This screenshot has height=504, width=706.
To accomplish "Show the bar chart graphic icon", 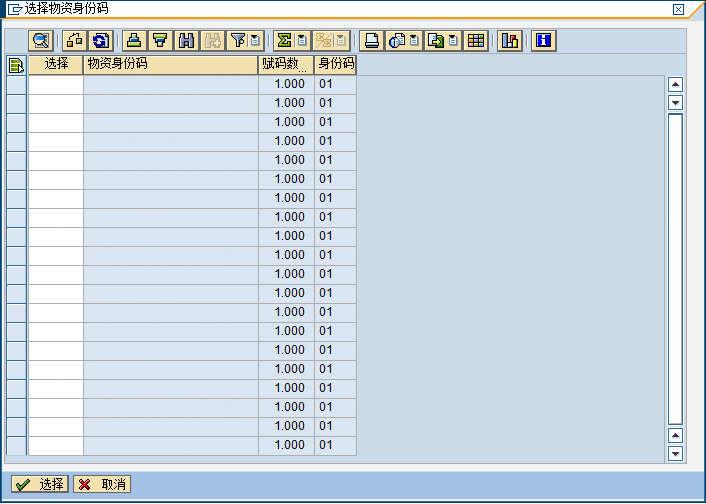I will [x=509, y=41].
